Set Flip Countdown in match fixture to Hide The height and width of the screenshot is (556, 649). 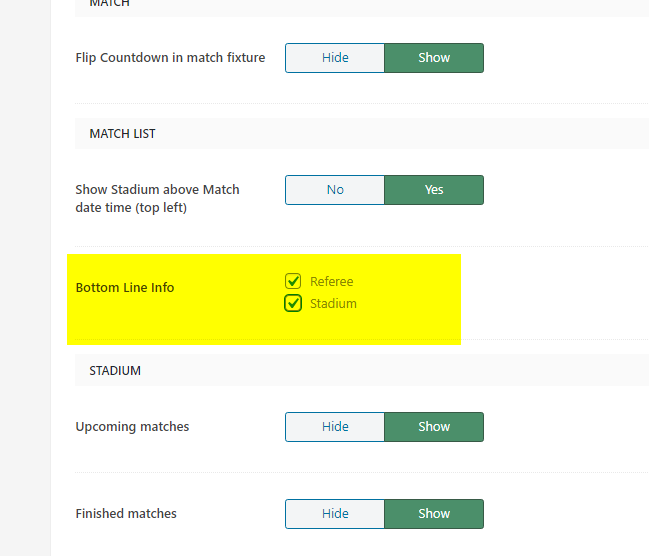(x=335, y=58)
